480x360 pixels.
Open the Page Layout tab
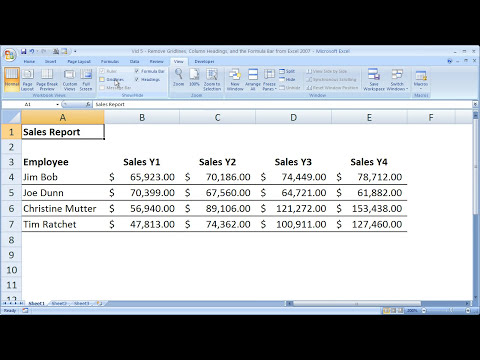(x=79, y=62)
